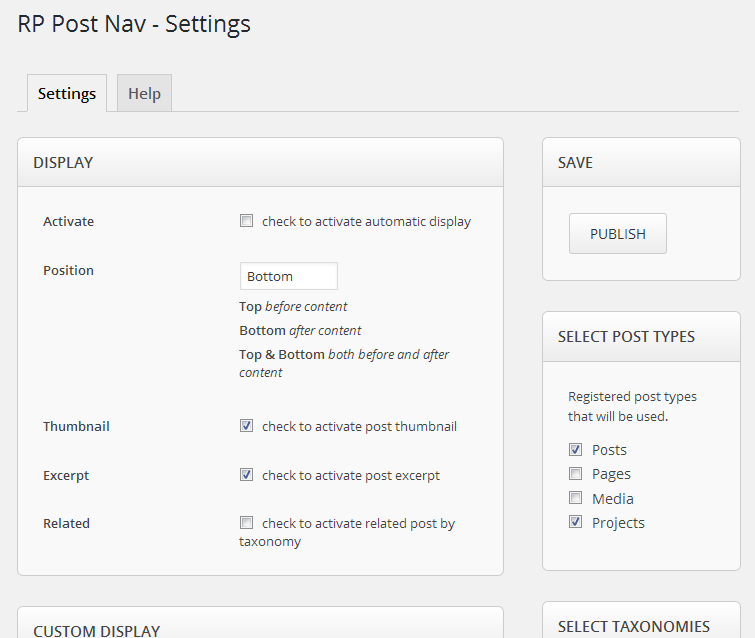The width and height of the screenshot is (755, 638).
Task: Toggle the SELECT POST TYPES panel header
Action: (641, 336)
